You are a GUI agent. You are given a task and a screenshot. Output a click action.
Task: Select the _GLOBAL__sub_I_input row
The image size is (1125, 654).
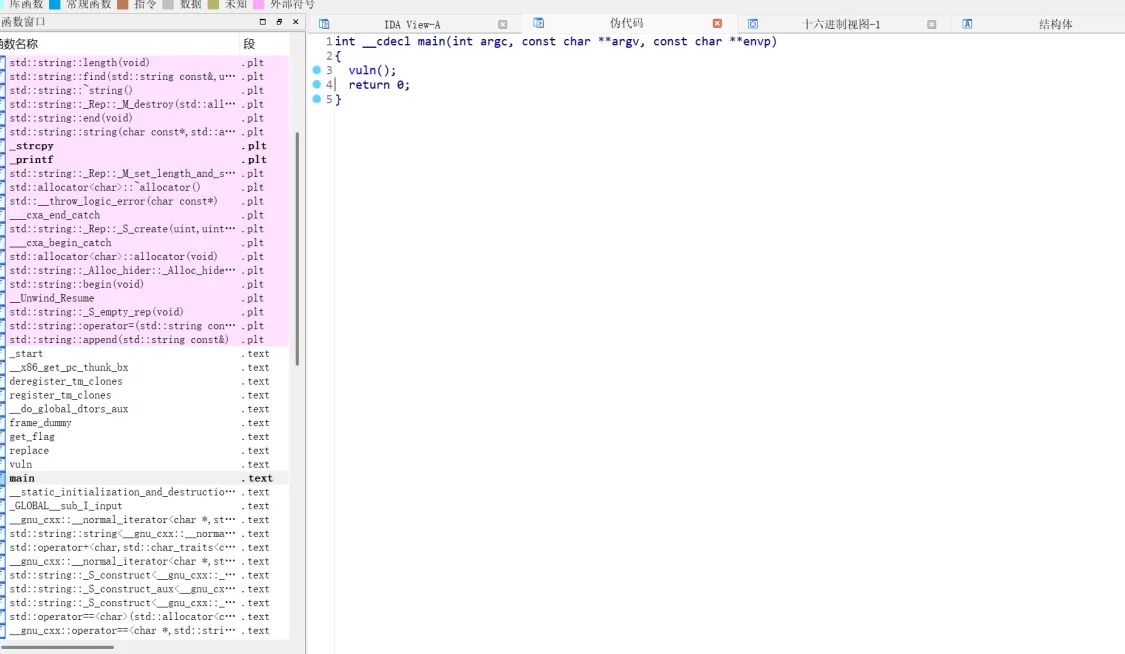[x=145, y=506]
